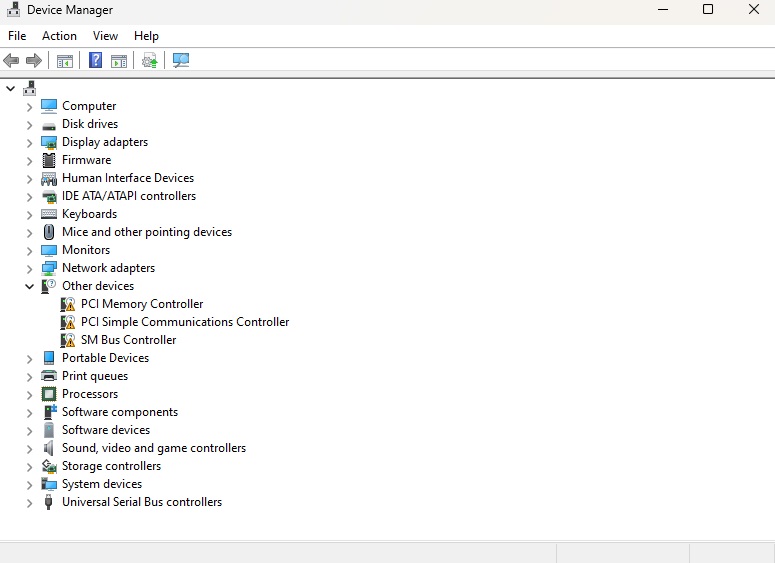Select Mice and other pointing devices

coord(146,232)
